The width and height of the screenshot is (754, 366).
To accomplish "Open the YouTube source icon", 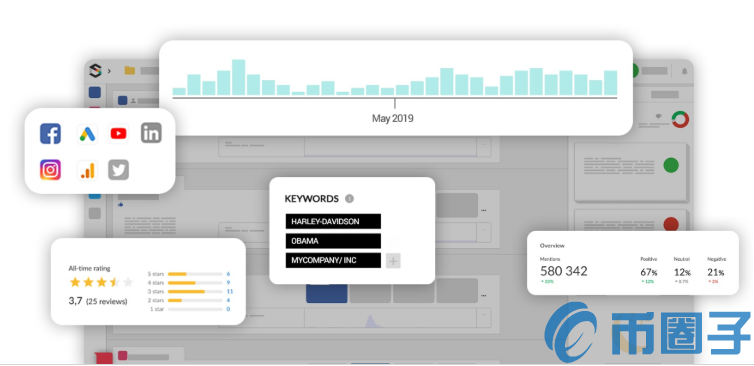I will pos(118,134).
